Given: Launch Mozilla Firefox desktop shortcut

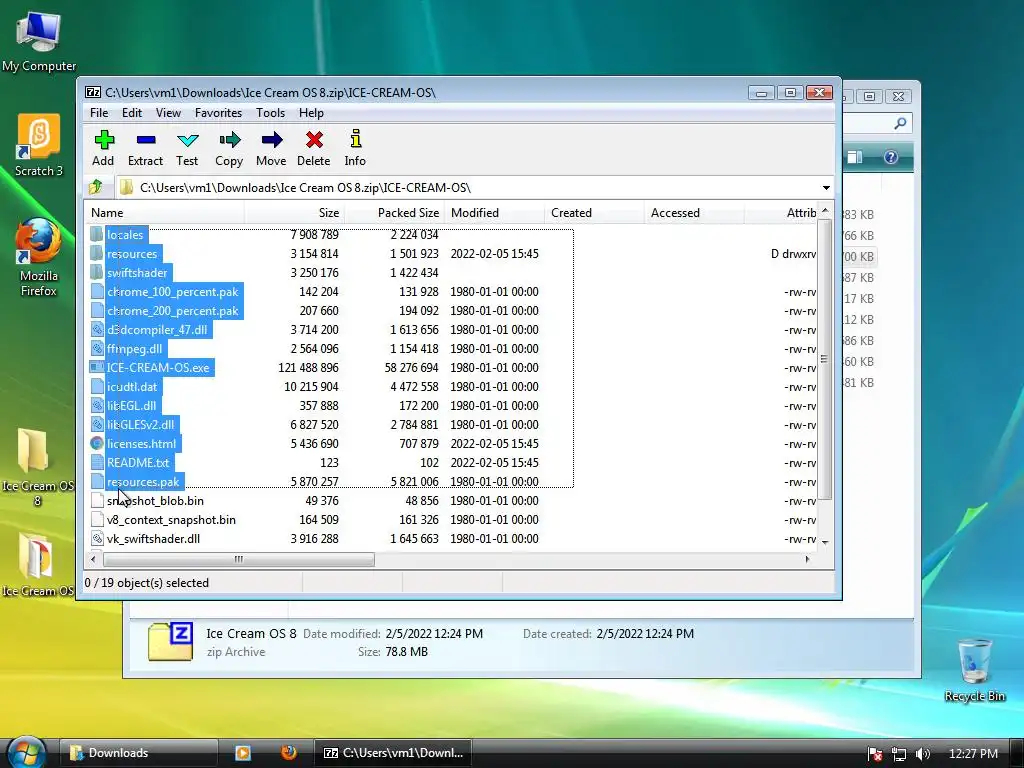Looking at the screenshot, I should pyautogui.click(x=39, y=258).
